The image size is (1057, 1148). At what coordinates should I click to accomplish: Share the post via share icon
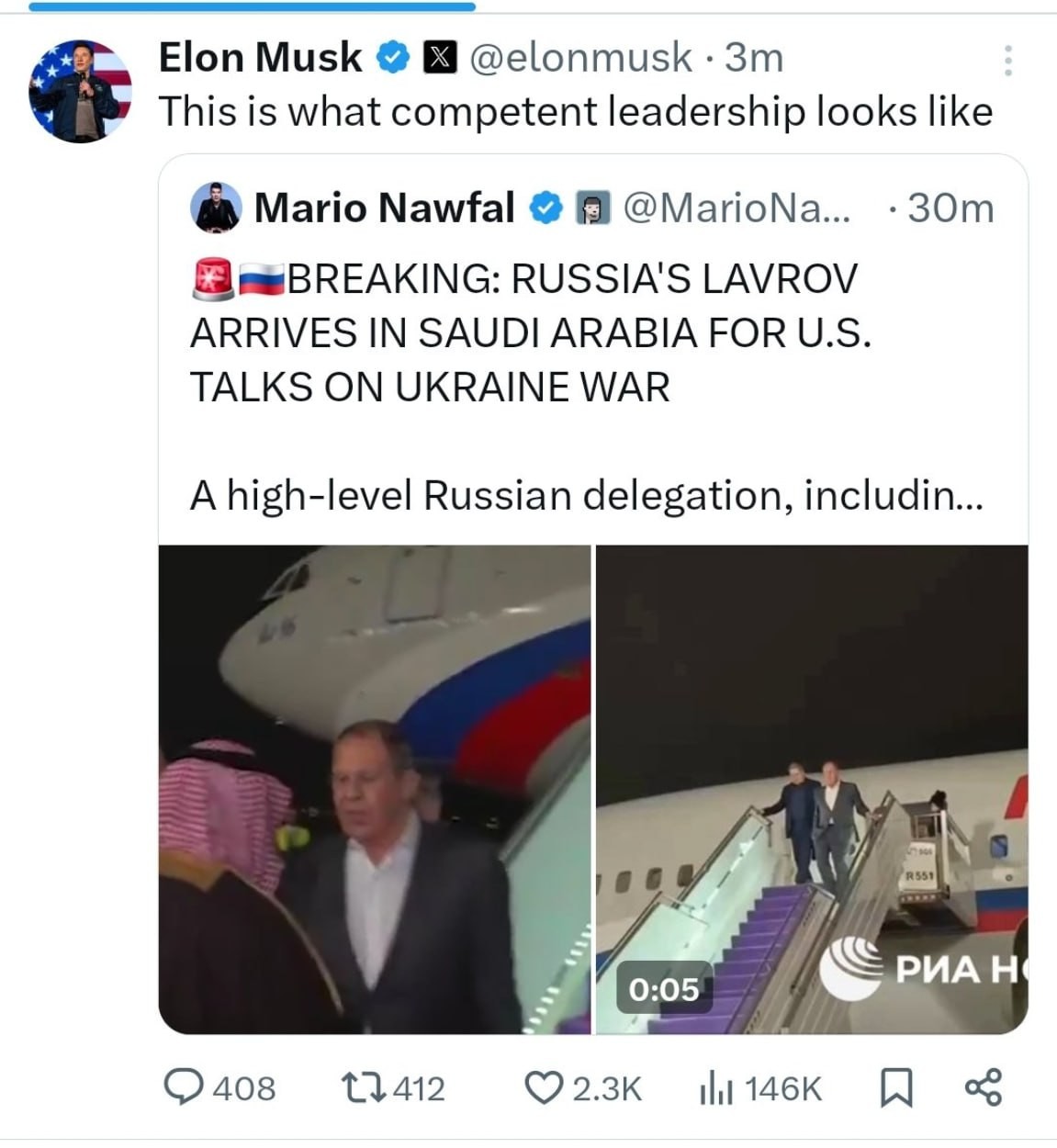(x=983, y=1088)
